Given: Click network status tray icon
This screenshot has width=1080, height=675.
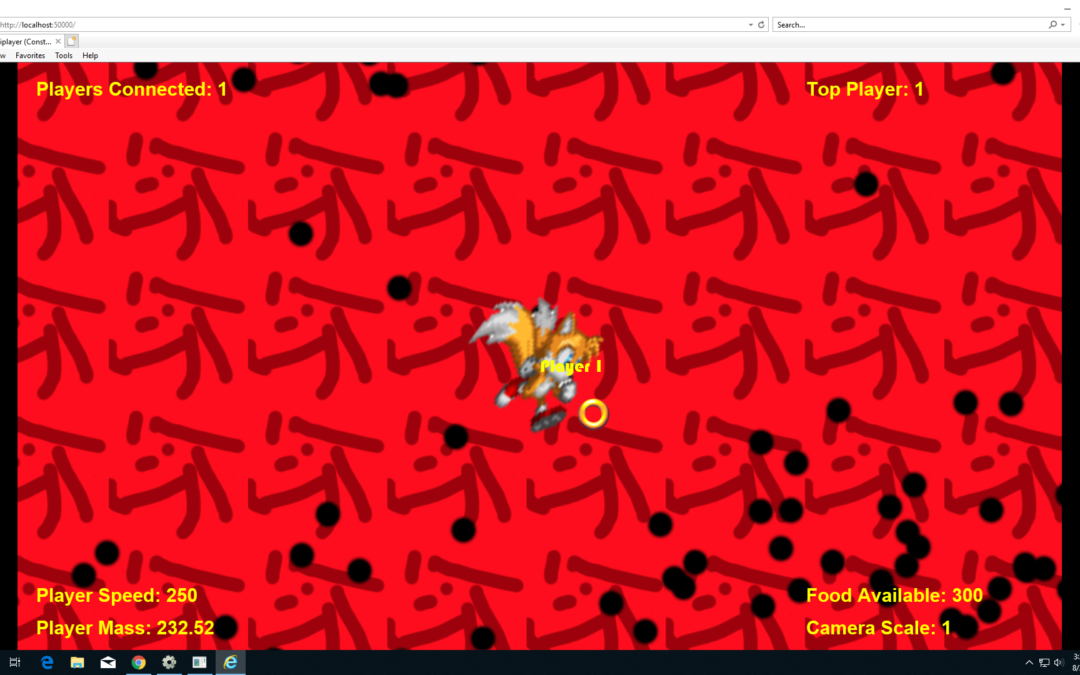Looking at the screenshot, I should coord(1044,663).
